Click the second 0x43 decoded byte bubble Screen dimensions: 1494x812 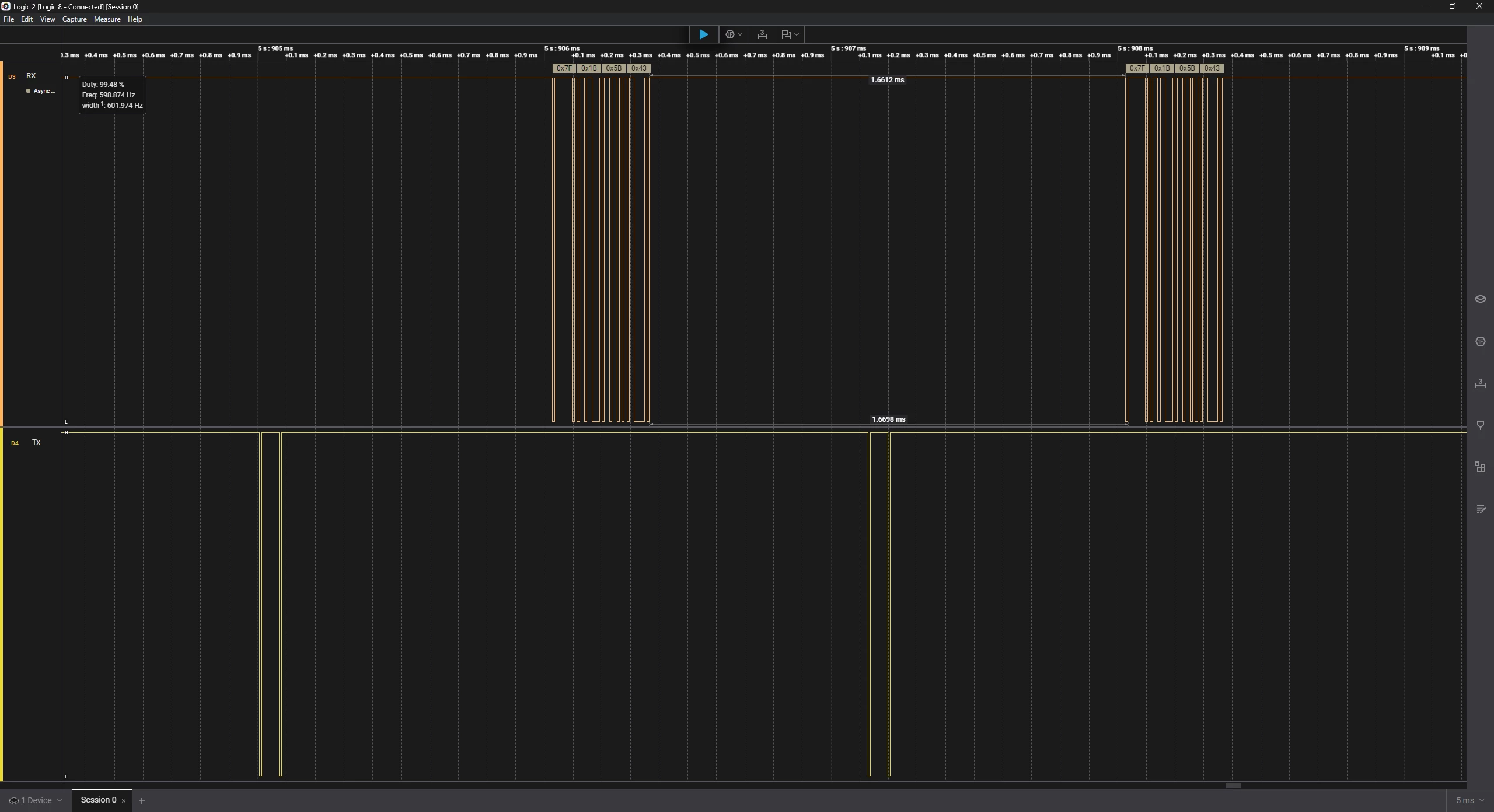click(1212, 68)
